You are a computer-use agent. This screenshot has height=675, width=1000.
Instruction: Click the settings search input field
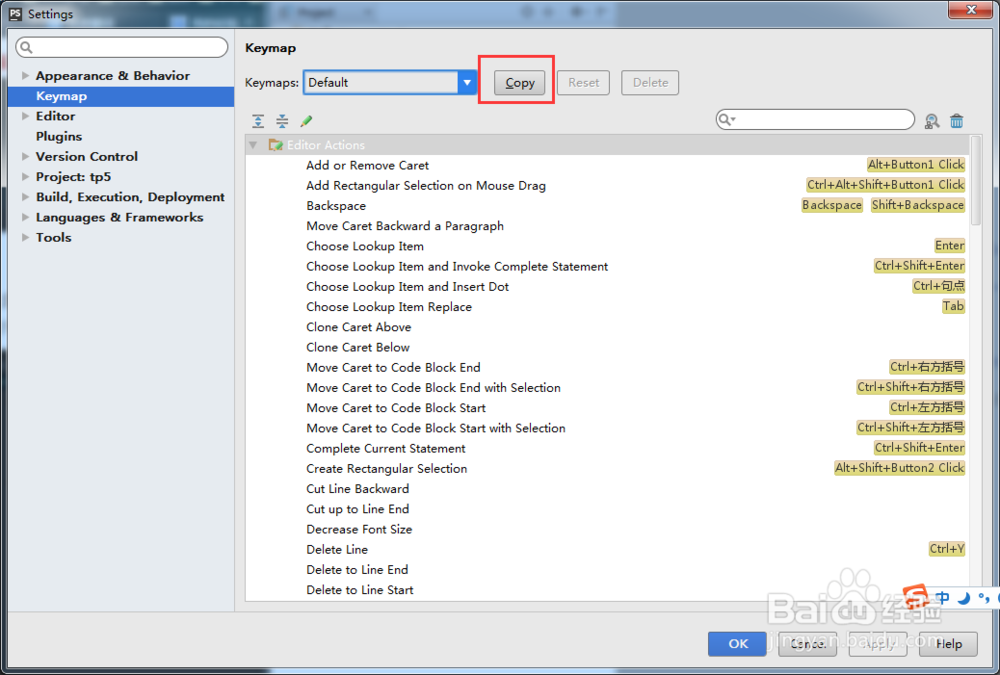click(122, 47)
